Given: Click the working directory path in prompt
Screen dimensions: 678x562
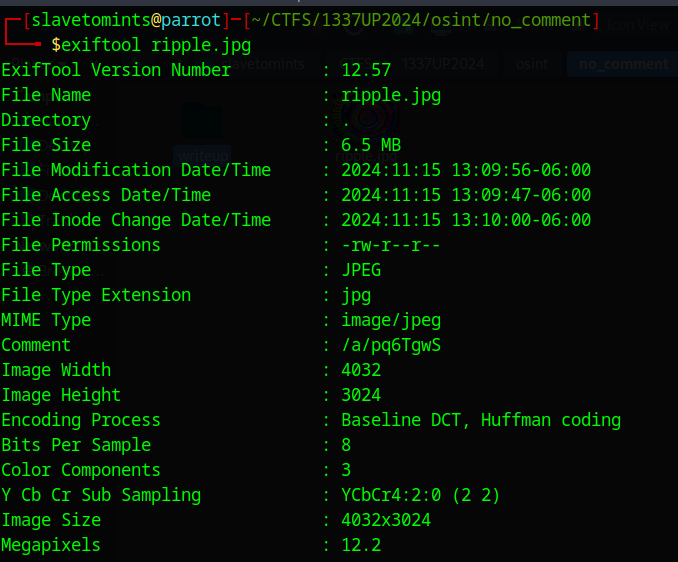Looking at the screenshot, I should [x=421, y=20].
